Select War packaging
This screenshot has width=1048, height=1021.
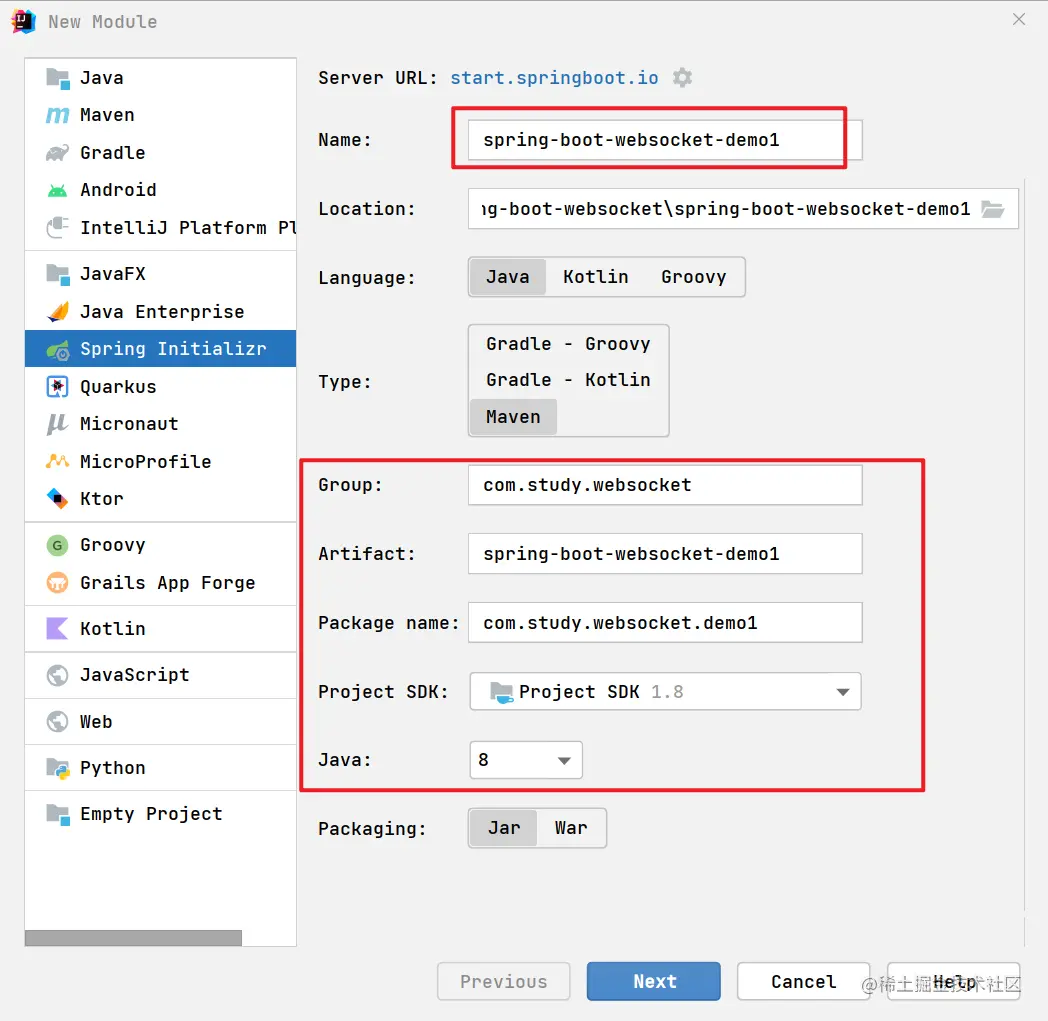point(571,829)
